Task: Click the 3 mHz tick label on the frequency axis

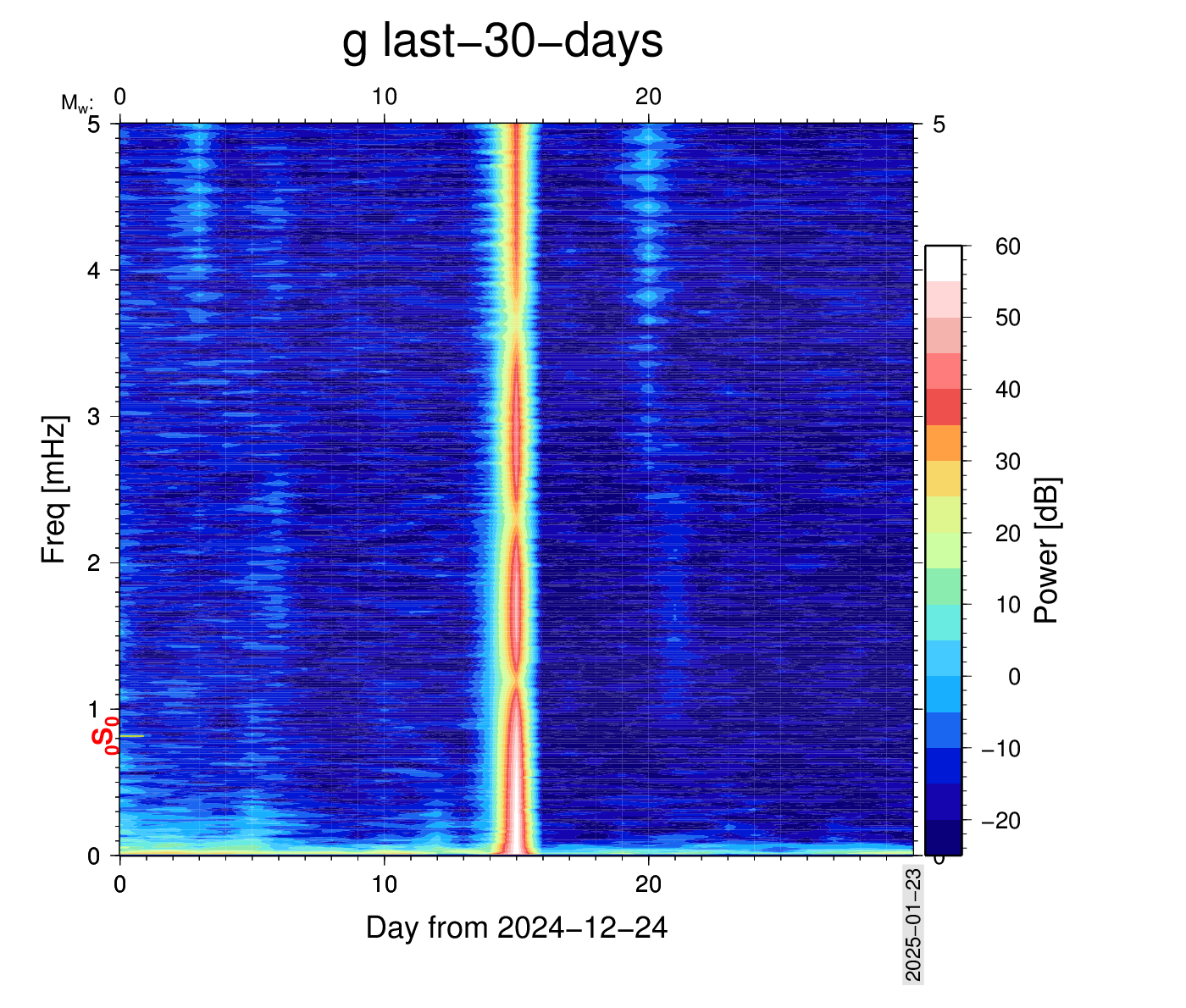Action: 95,417
